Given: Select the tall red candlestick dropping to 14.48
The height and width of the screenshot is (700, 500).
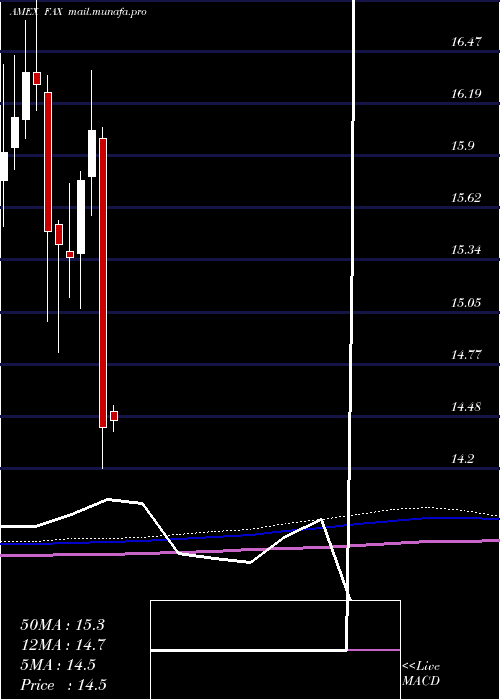Looking at the screenshot, I should click(103, 283).
